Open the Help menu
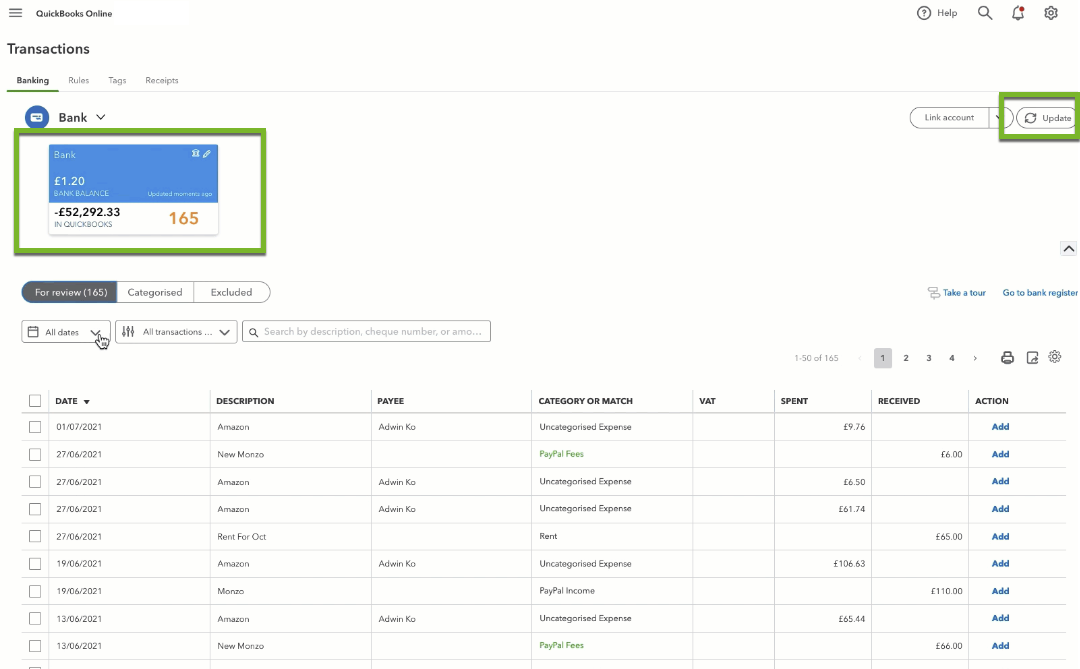 (x=937, y=13)
